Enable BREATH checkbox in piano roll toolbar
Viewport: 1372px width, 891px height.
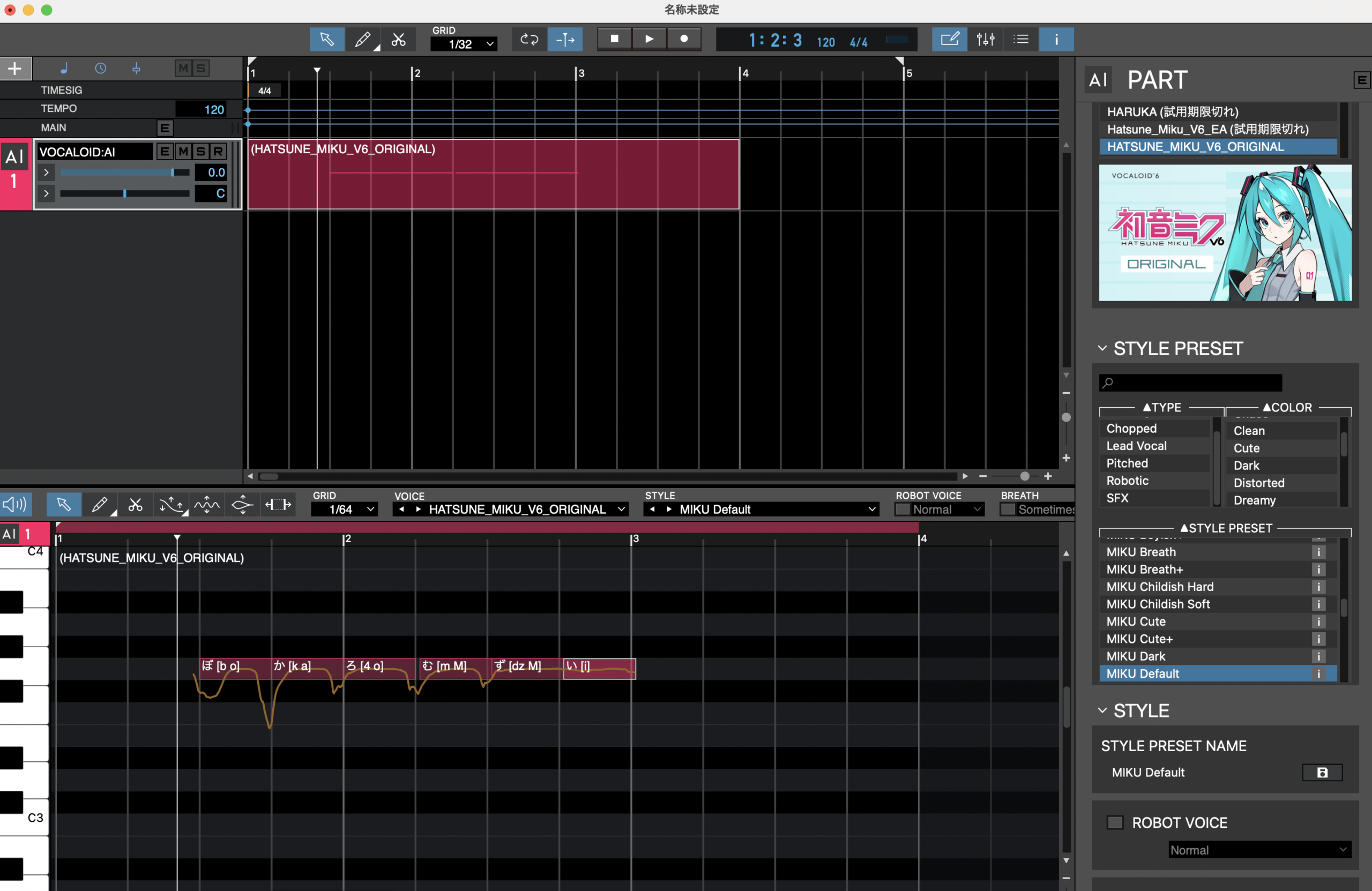point(1008,510)
